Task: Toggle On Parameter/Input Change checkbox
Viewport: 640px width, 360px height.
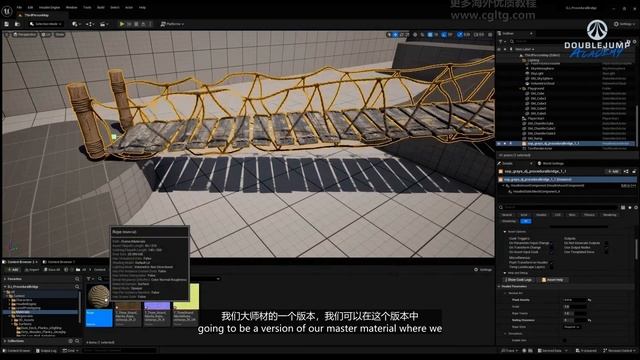Action: (x=552, y=243)
